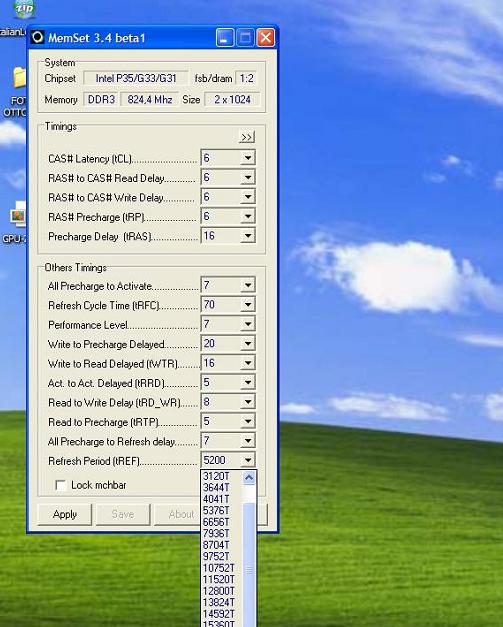This screenshot has width=503, height=627.
Task: Choose 6656T in the tREF list
Action: [222, 522]
